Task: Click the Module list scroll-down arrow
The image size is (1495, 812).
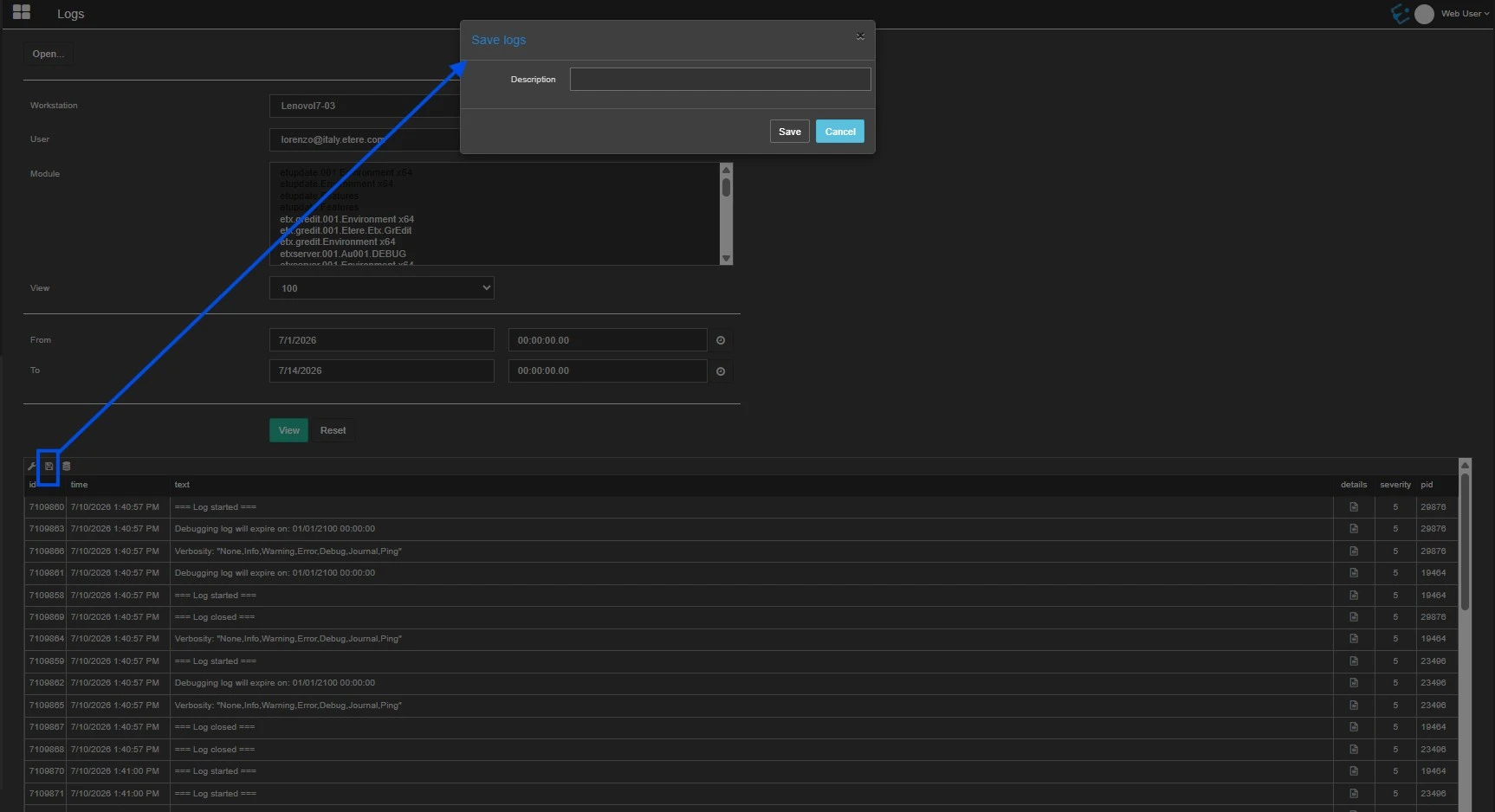Action: point(726,259)
